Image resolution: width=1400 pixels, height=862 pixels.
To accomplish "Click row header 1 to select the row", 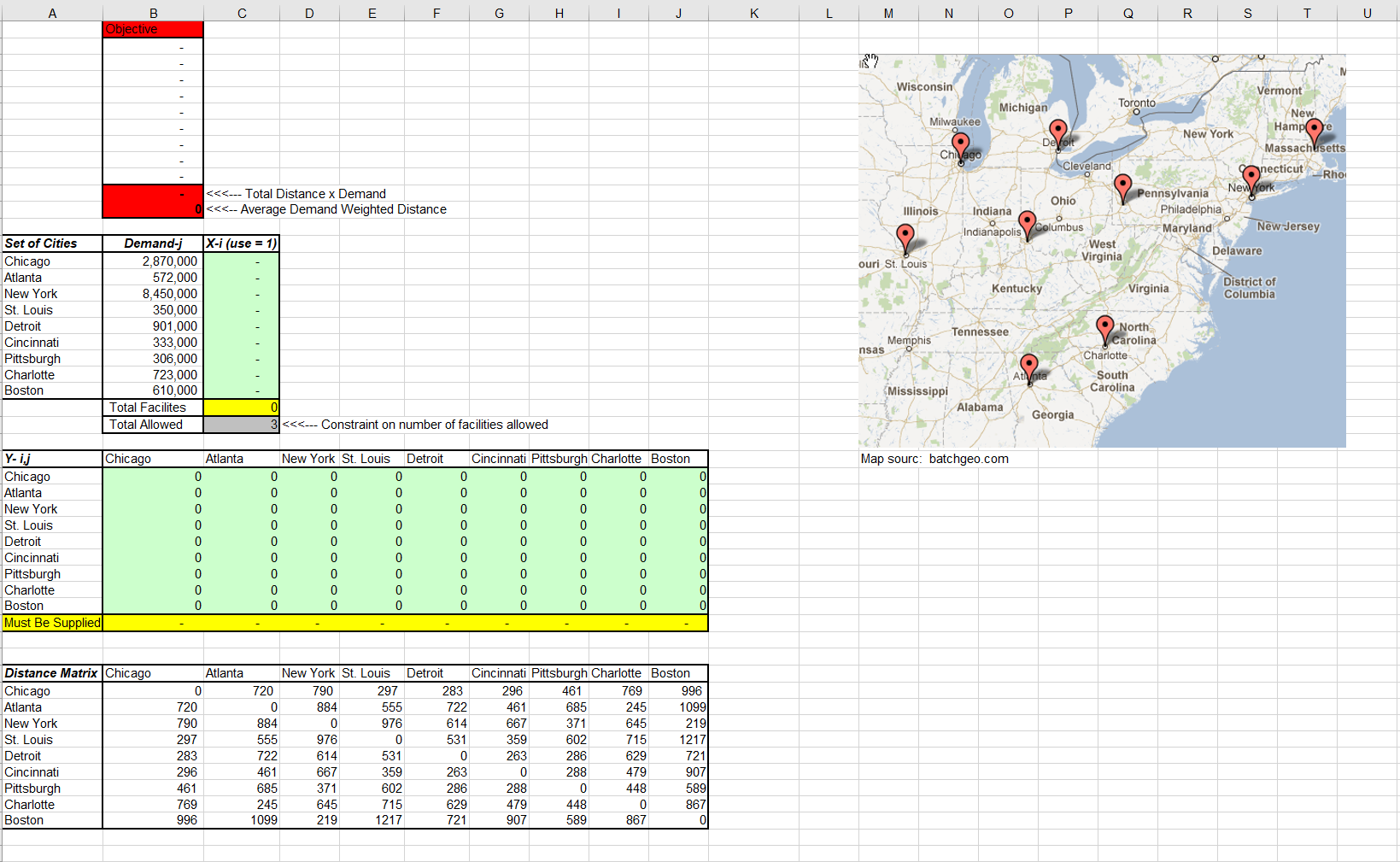I will tap(3, 28).
